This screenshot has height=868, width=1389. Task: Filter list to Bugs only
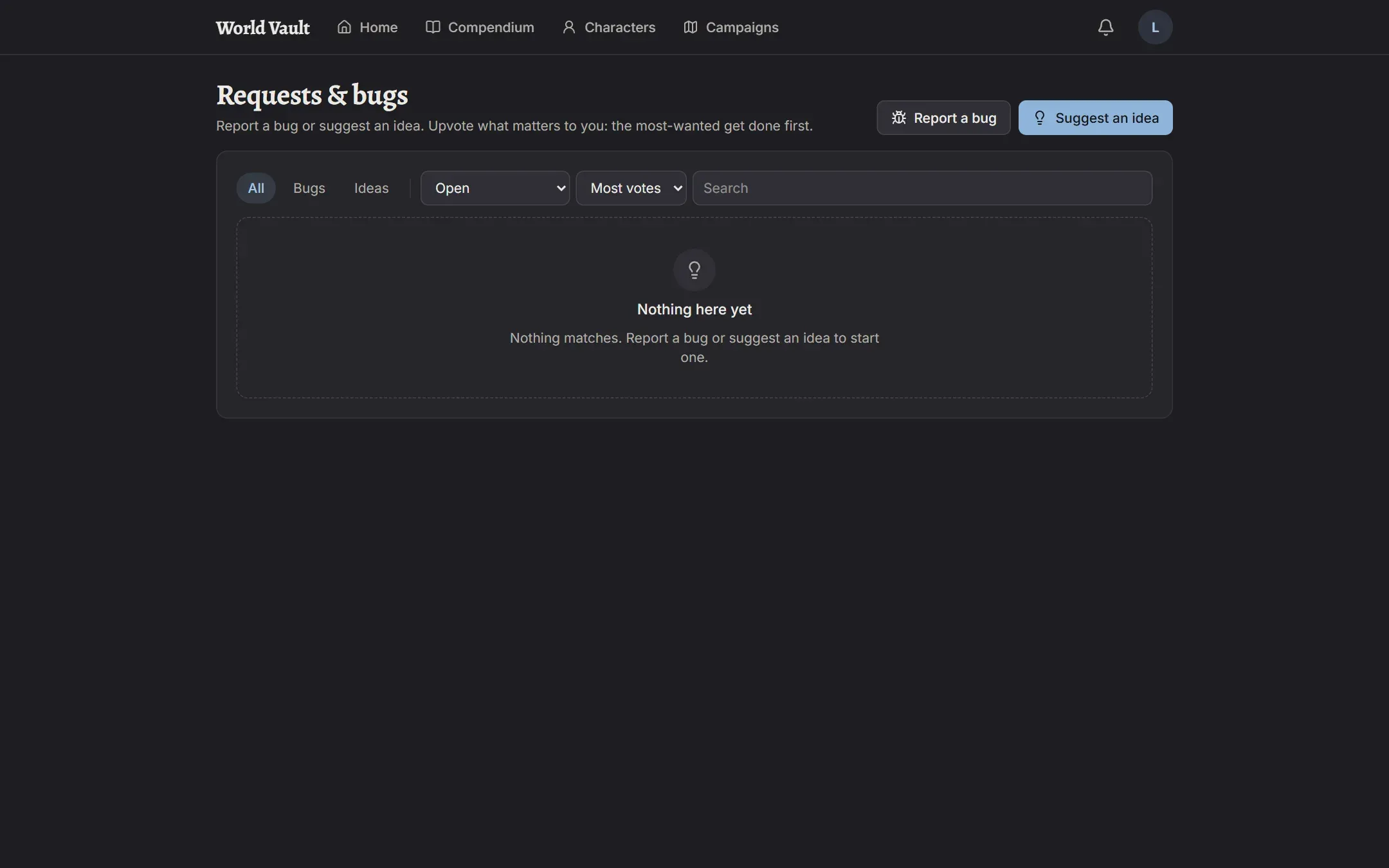(x=309, y=188)
